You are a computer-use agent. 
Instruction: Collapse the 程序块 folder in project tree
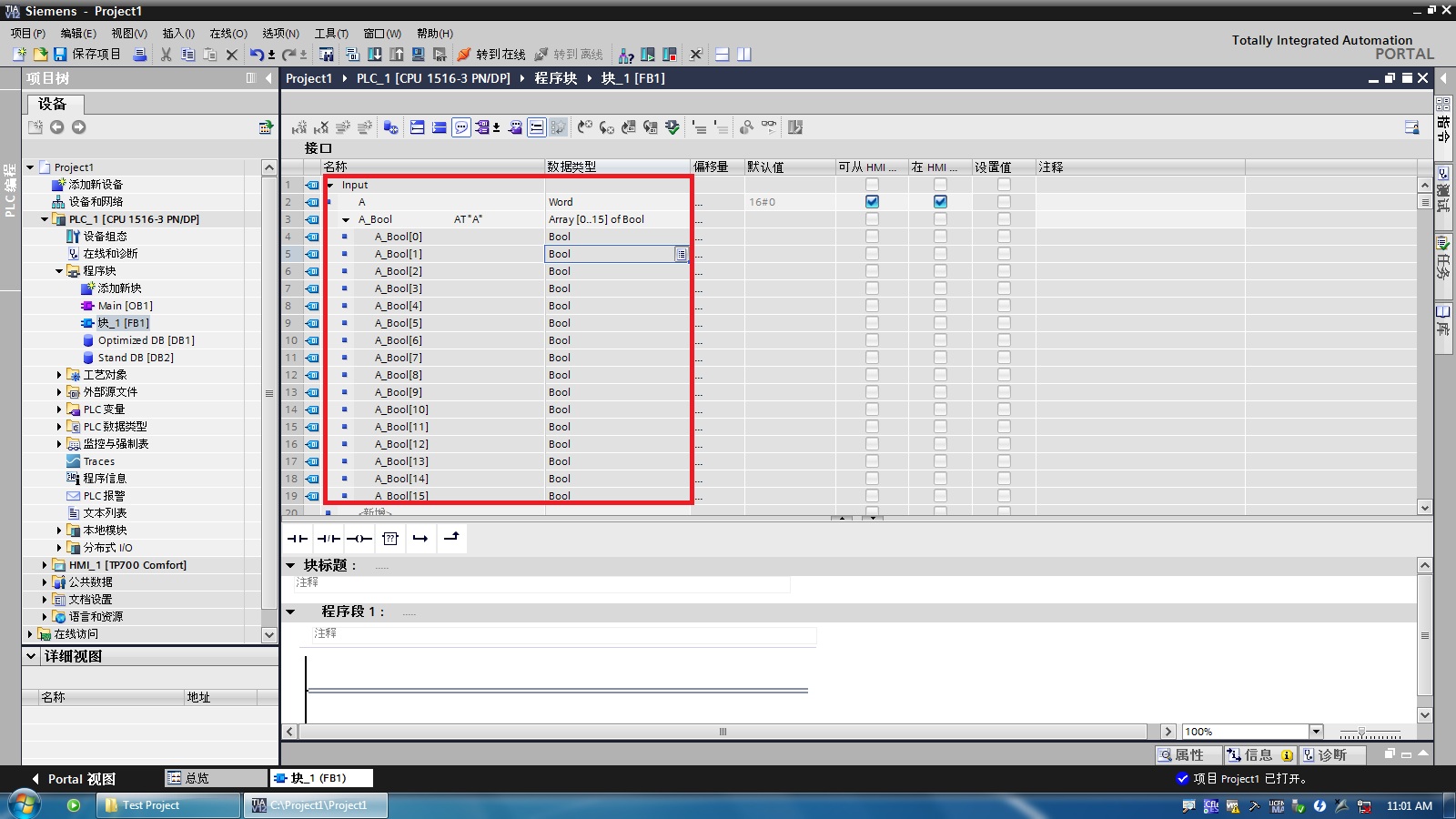[x=59, y=271]
